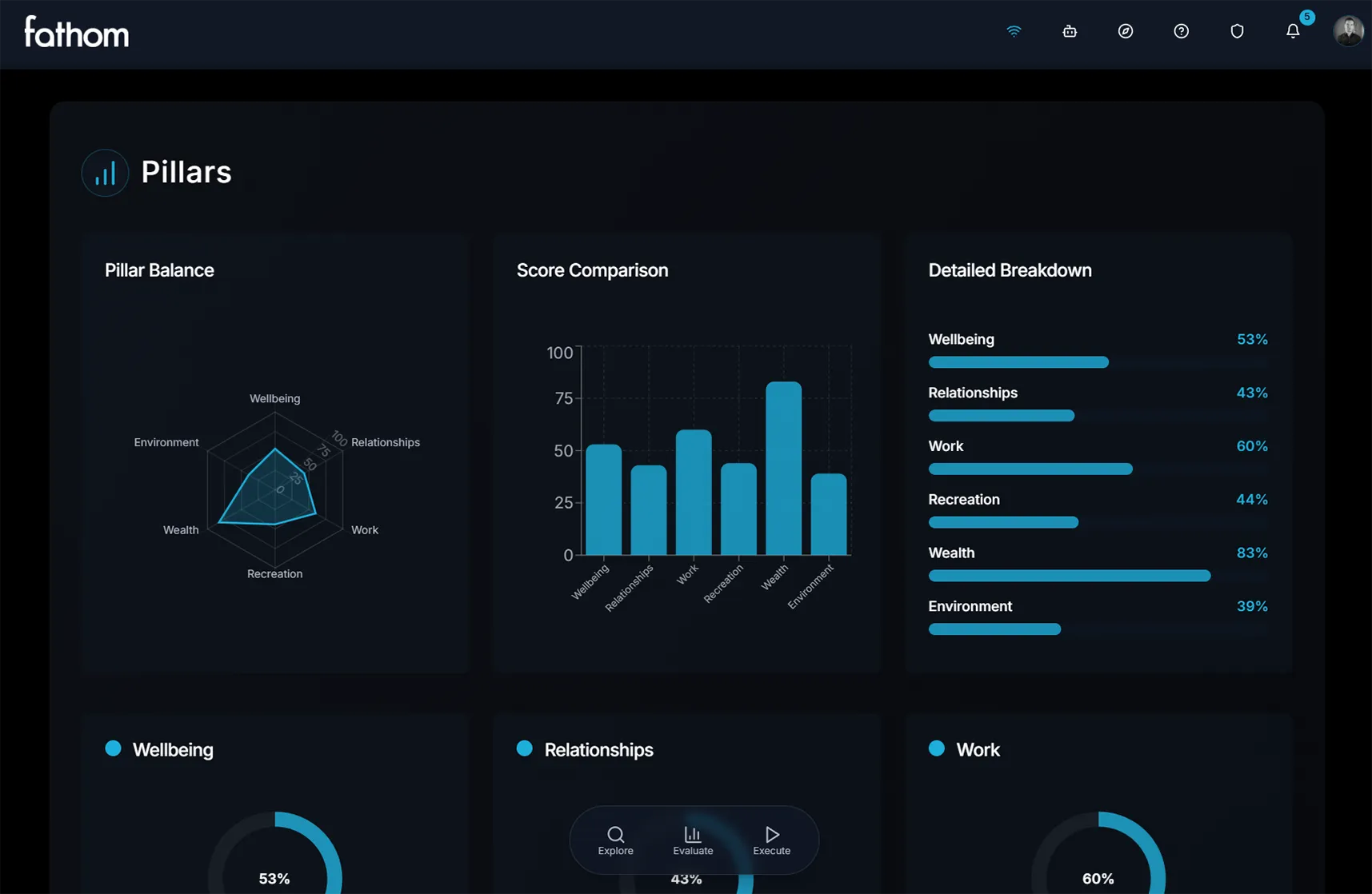Click the shield security icon
The width and height of the screenshot is (1372, 894).
pyautogui.click(x=1237, y=31)
